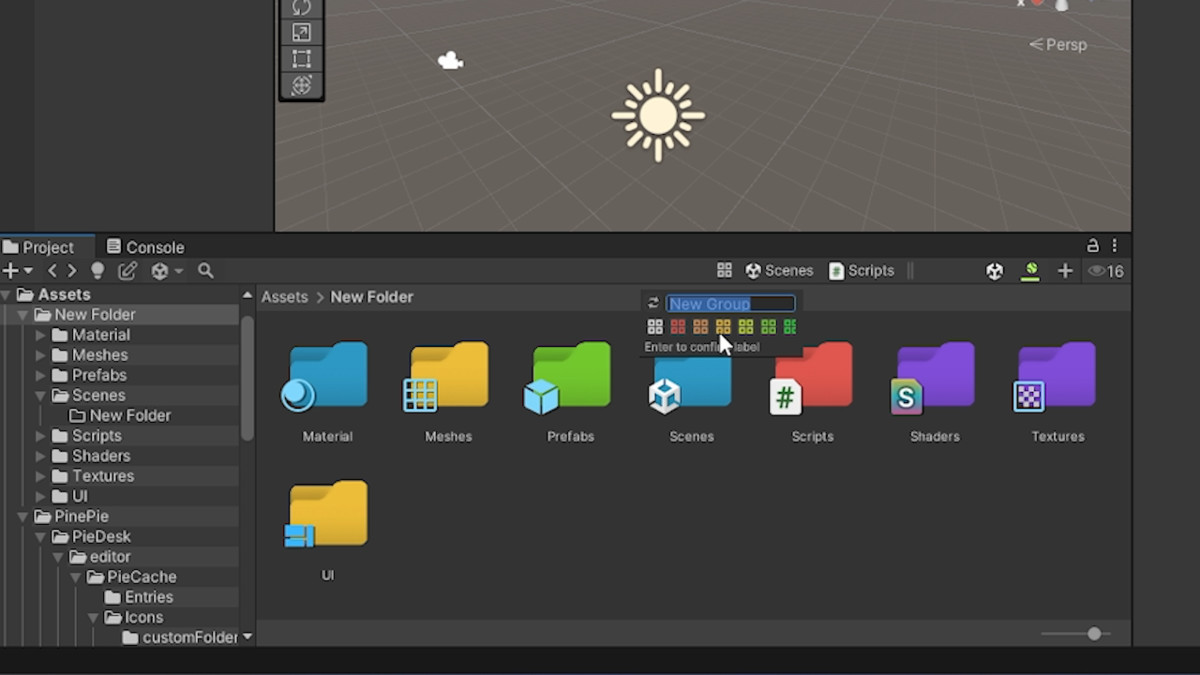Screen dimensions: 1200x675
Task: Collapse the Assets root in tree
Action: [x=6, y=294]
